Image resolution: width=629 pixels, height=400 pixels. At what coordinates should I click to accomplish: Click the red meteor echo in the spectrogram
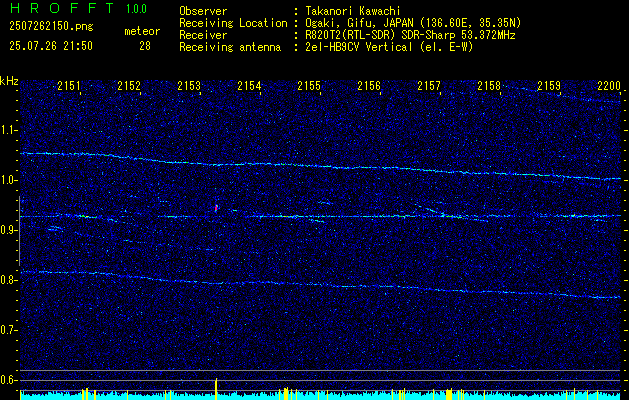216,208
